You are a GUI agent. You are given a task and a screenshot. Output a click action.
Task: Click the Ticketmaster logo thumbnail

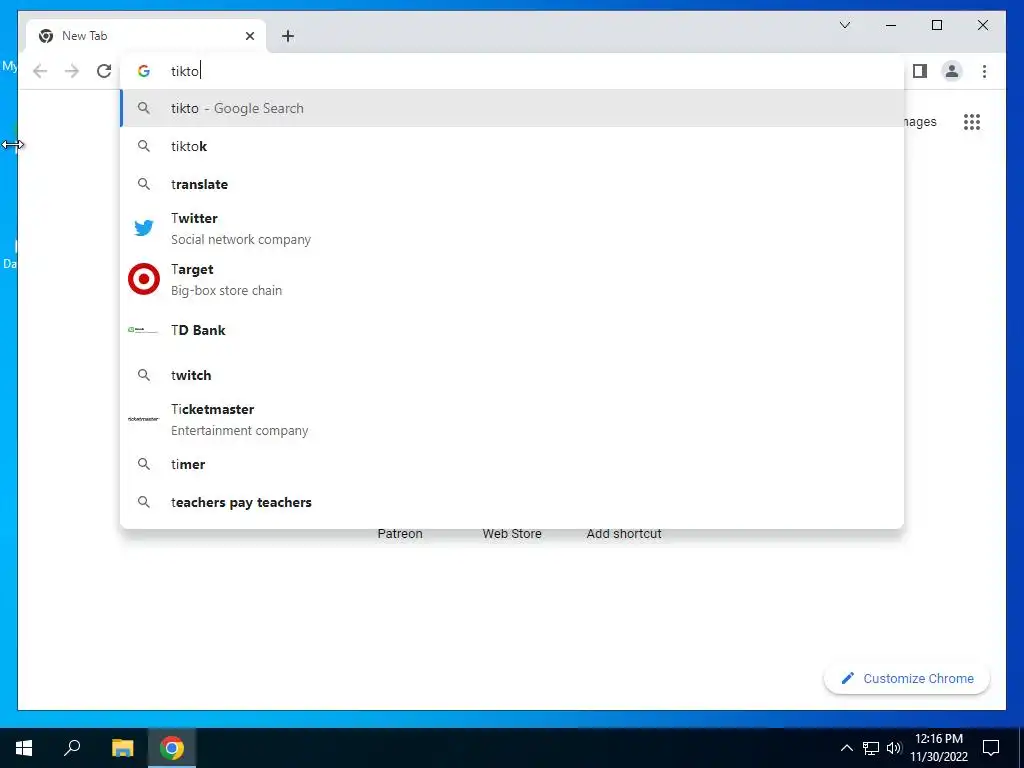pos(144,419)
